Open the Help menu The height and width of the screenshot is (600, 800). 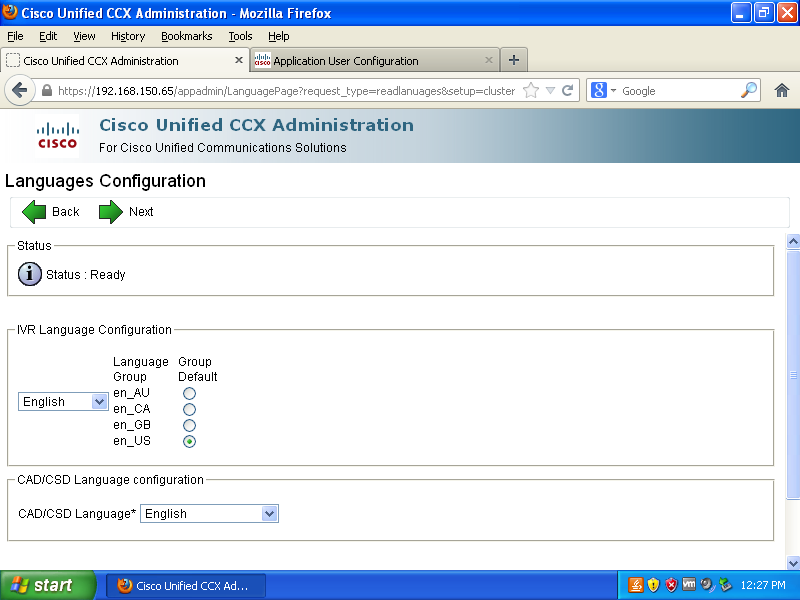tap(279, 36)
